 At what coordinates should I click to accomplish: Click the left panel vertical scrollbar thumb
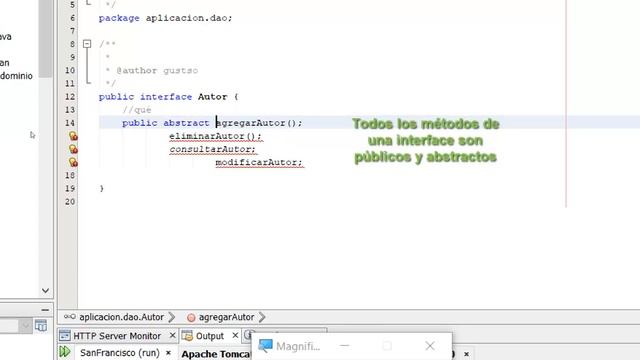pyautogui.click(x=45, y=39)
